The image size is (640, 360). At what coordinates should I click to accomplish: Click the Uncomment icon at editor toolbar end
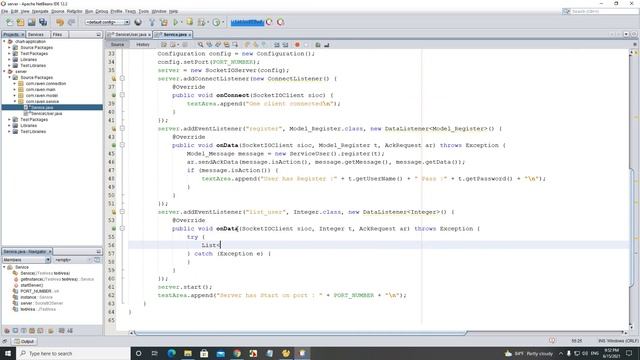(327, 44)
